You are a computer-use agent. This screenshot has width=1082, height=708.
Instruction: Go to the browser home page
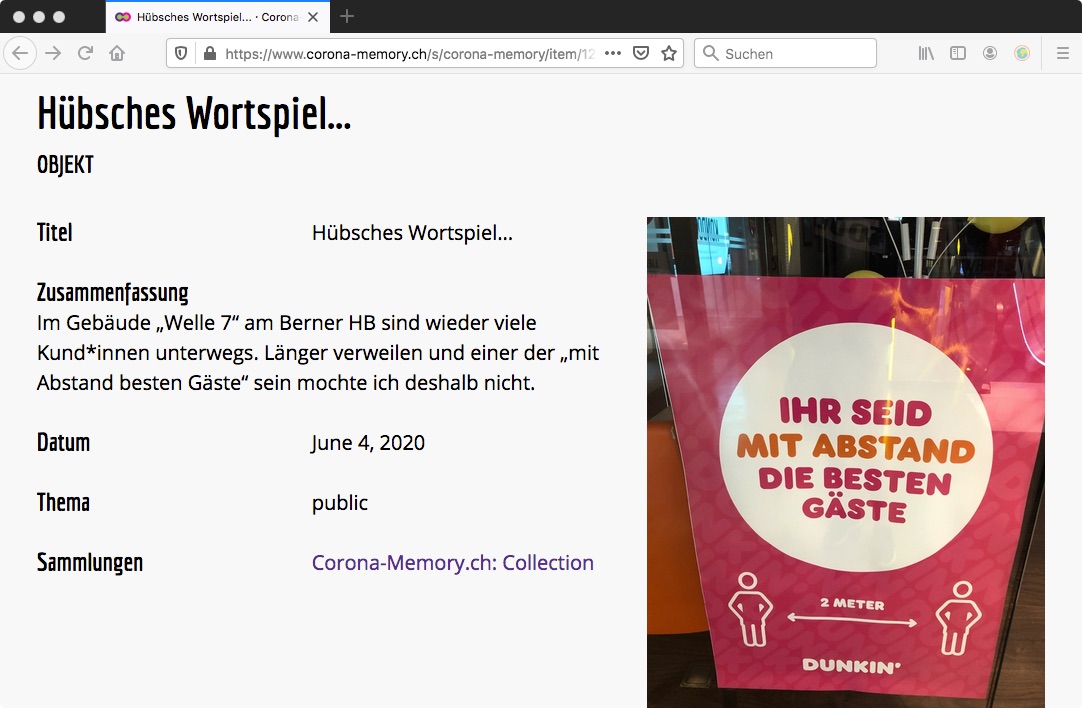[x=117, y=53]
